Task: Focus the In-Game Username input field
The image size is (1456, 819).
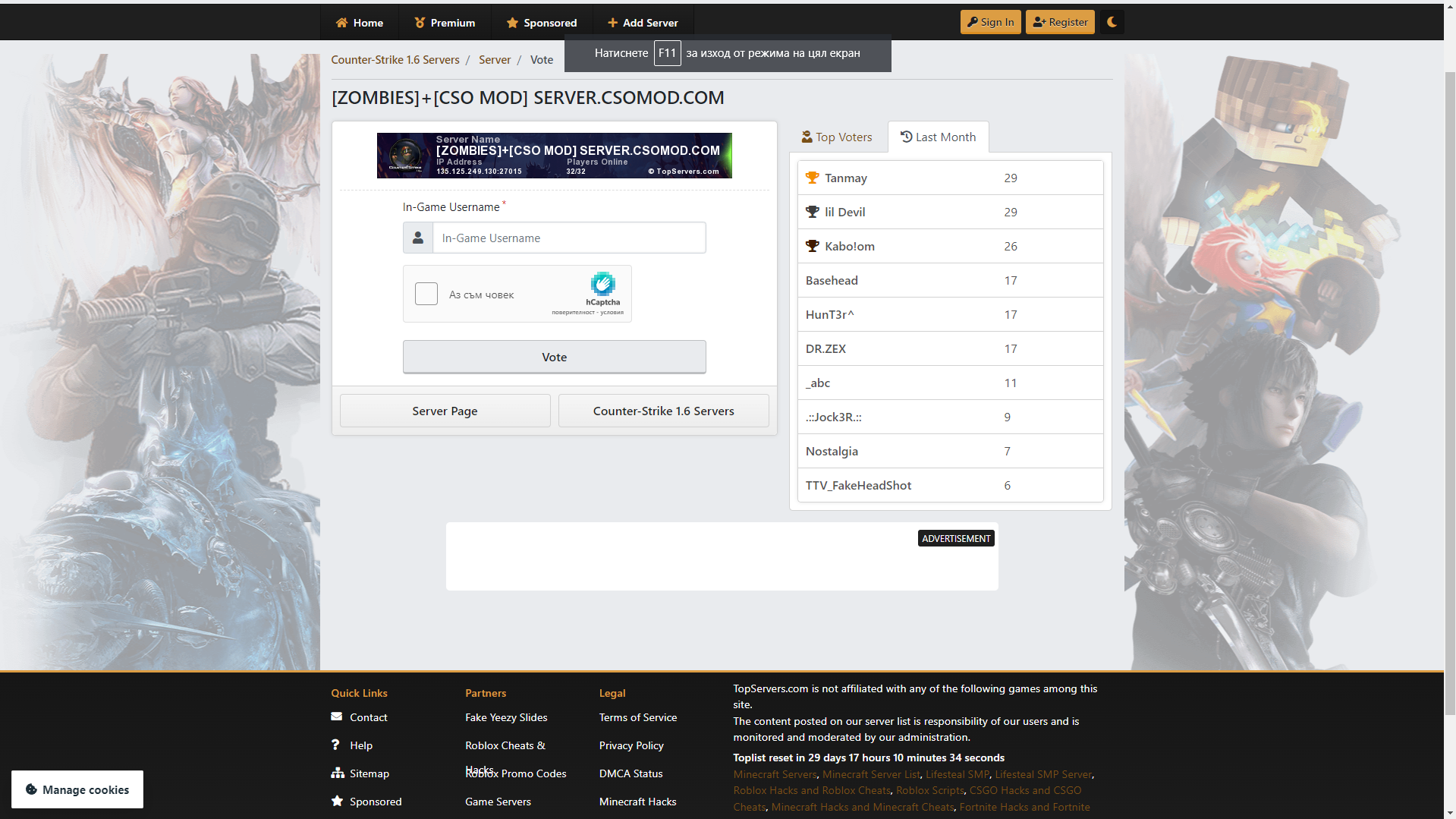Action: click(x=568, y=238)
